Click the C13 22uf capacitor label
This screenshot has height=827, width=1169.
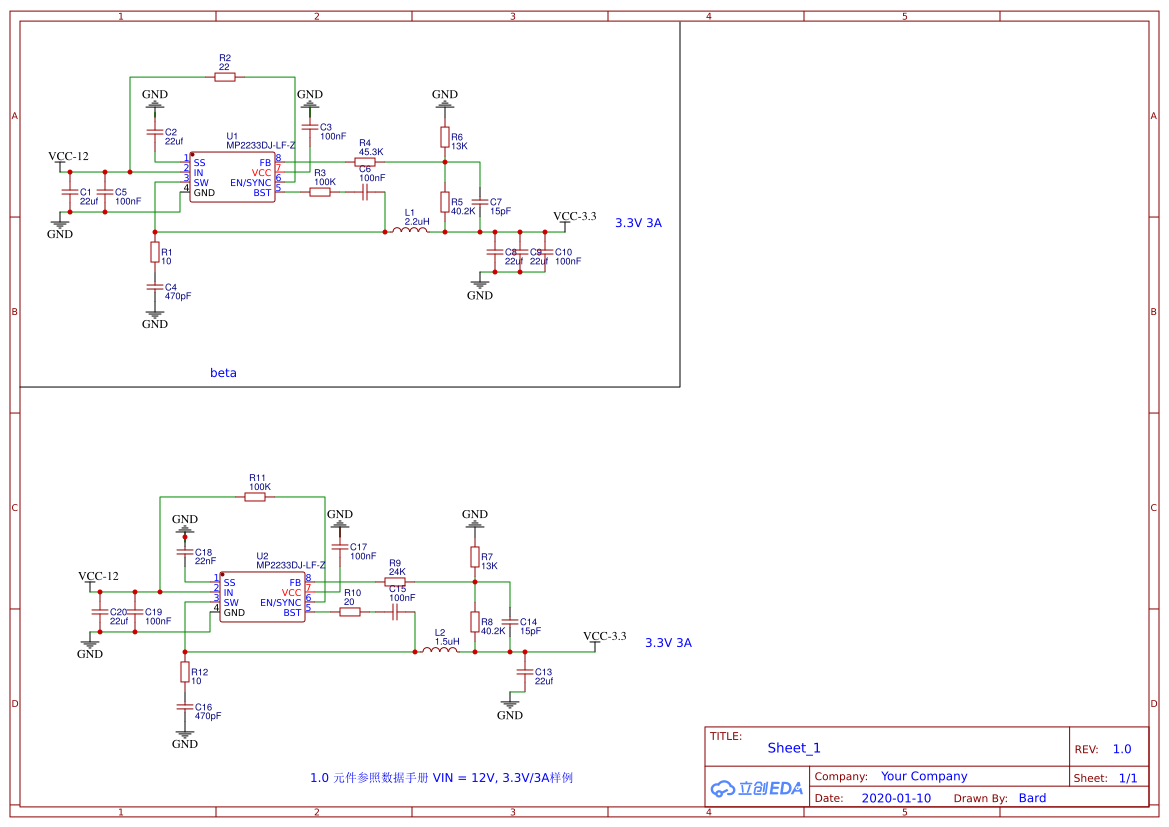tap(543, 676)
